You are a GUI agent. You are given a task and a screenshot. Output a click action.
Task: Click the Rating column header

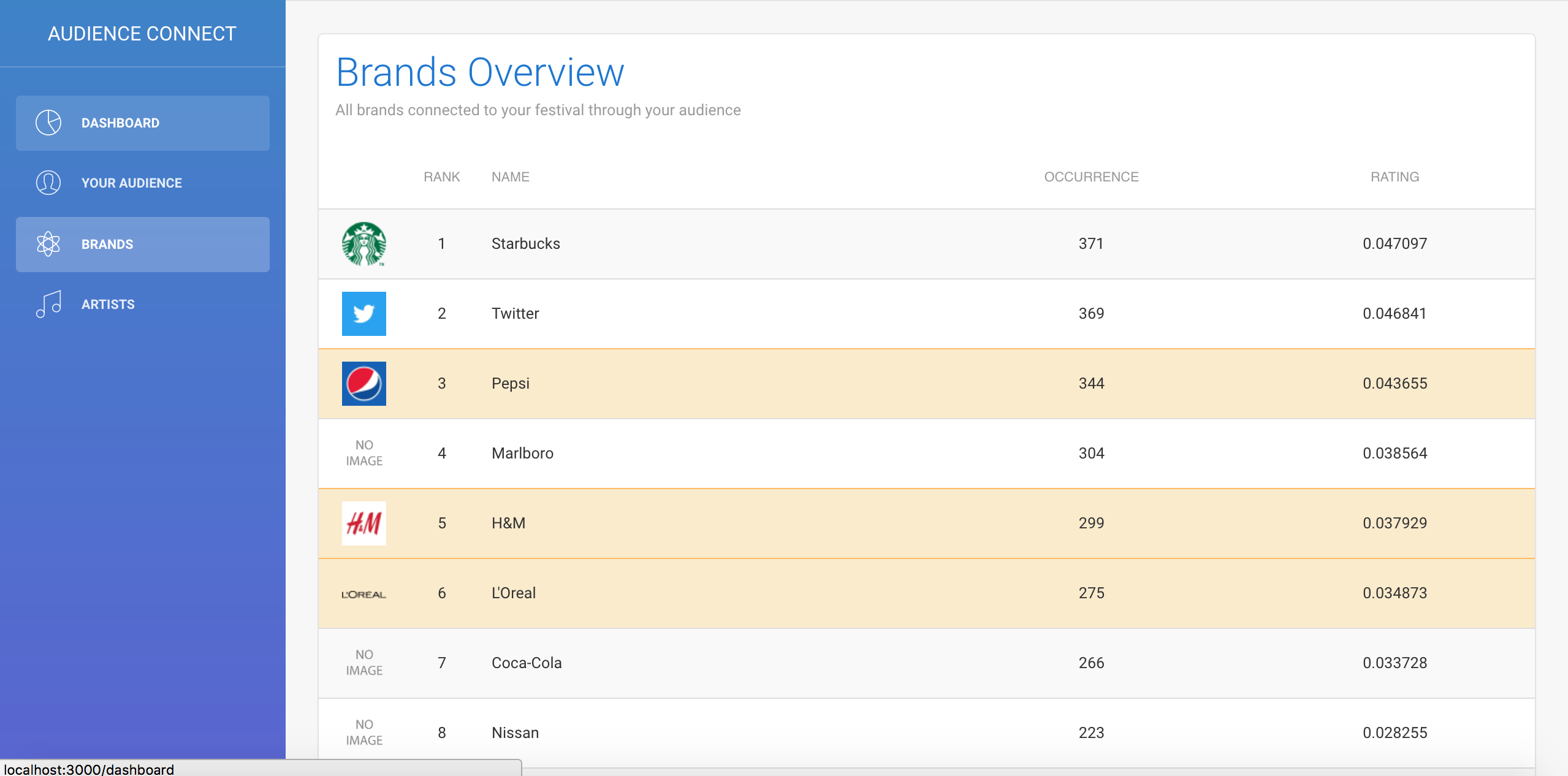coord(1395,177)
